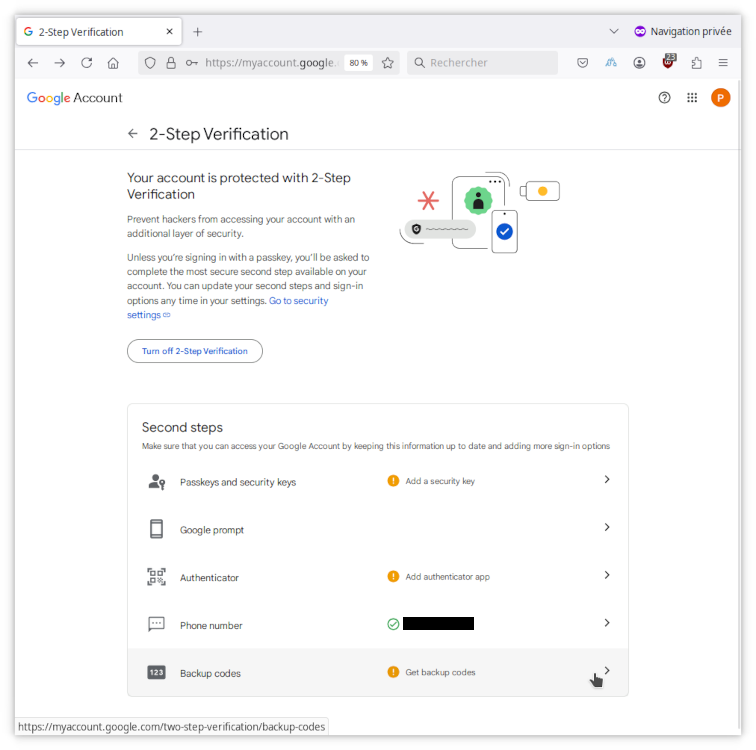This screenshot has width=756, height=750.
Task: Click the warning icon beside Add a security key
Action: [393, 481]
